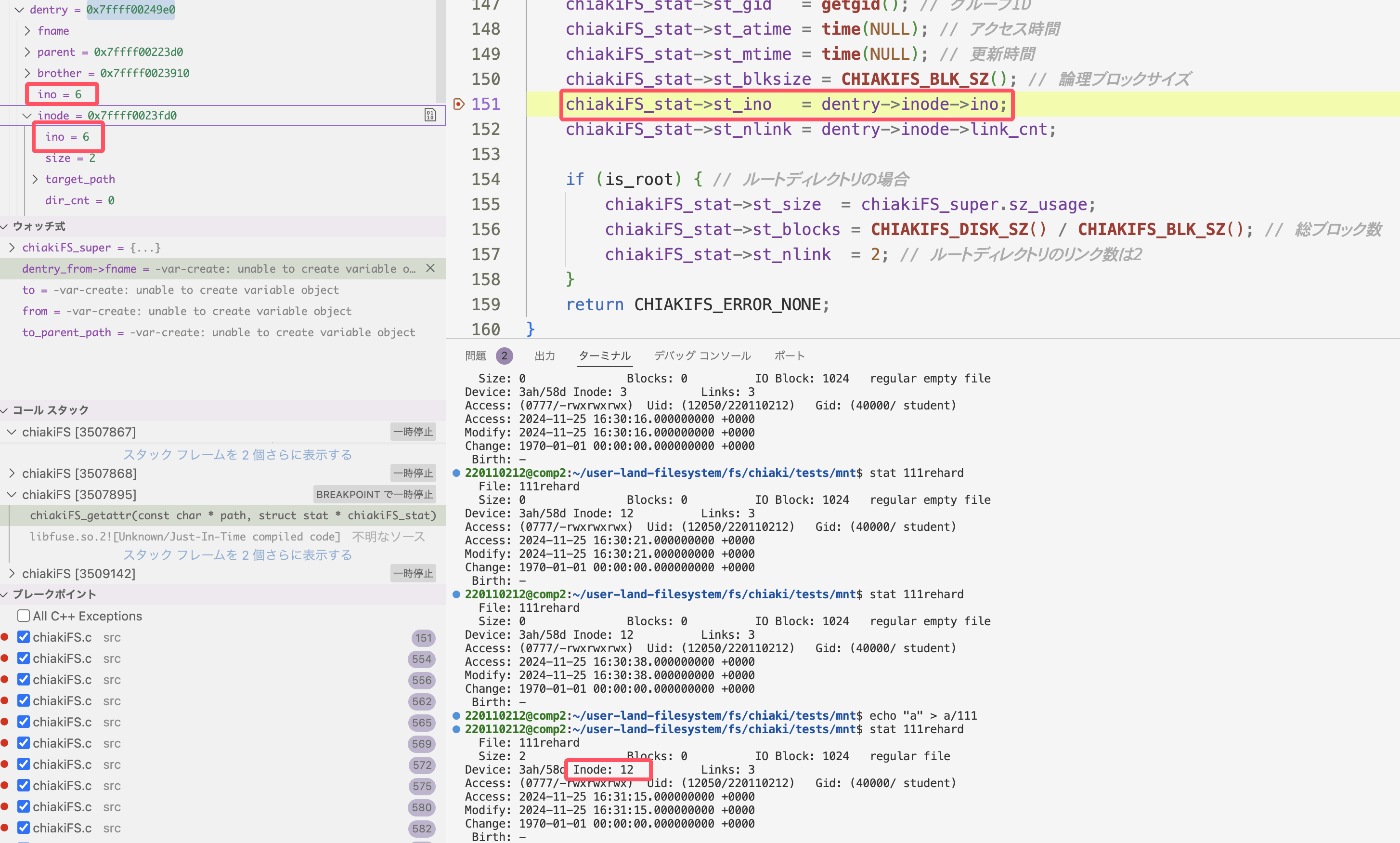Remove the dentry_from->fname watch expression
The height and width of the screenshot is (843, 1400).
tap(430, 268)
